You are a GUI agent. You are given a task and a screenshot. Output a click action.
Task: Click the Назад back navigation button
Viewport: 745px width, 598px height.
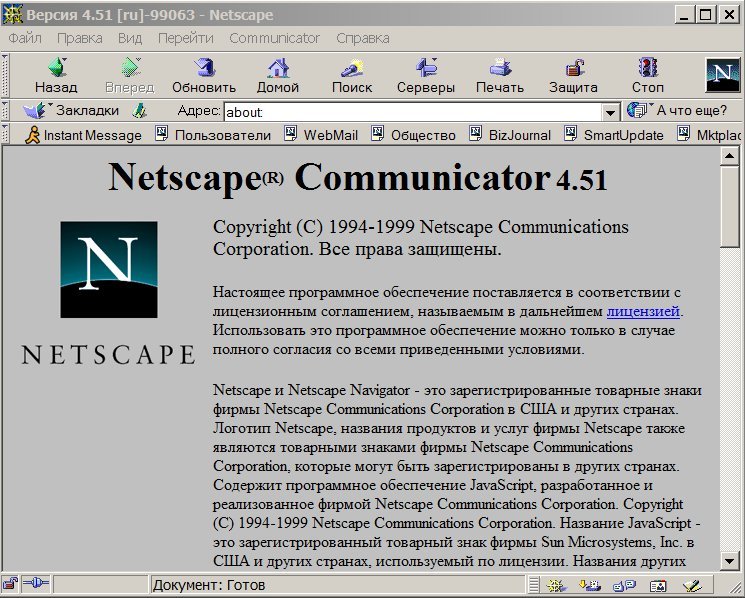56,76
